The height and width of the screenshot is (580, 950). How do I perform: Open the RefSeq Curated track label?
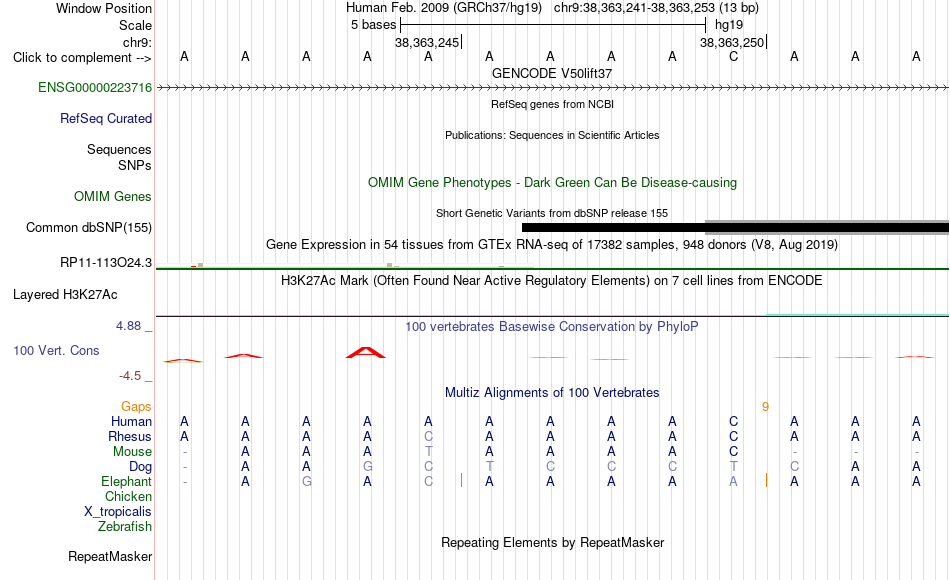point(106,118)
